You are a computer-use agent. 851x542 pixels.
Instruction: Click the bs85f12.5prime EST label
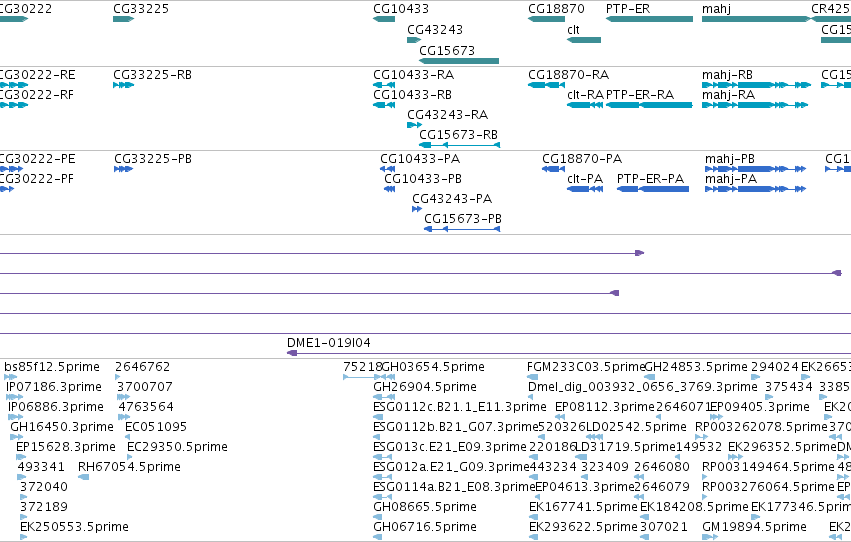click(52, 367)
